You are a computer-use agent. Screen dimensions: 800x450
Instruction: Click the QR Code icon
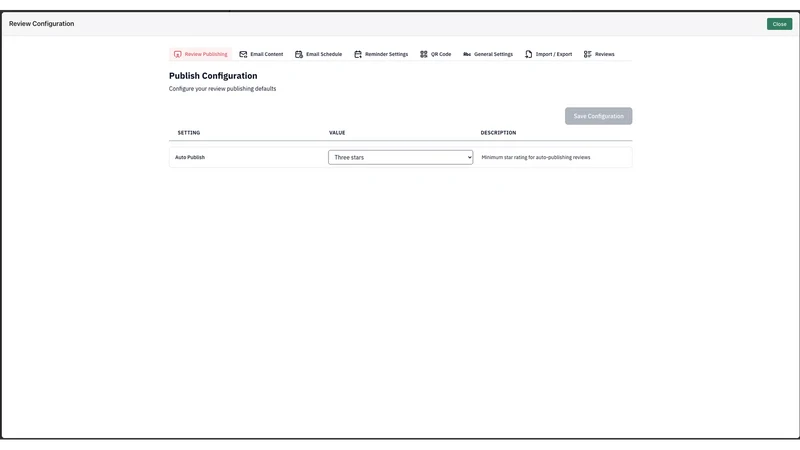click(x=423, y=54)
